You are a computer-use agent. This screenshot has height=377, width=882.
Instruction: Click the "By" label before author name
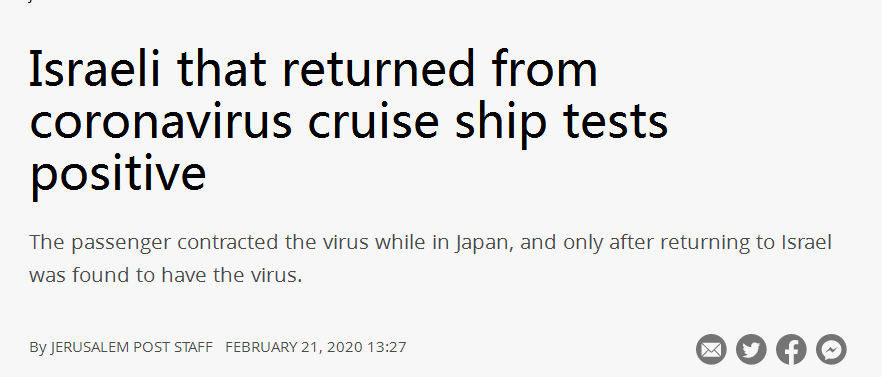tap(38, 348)
